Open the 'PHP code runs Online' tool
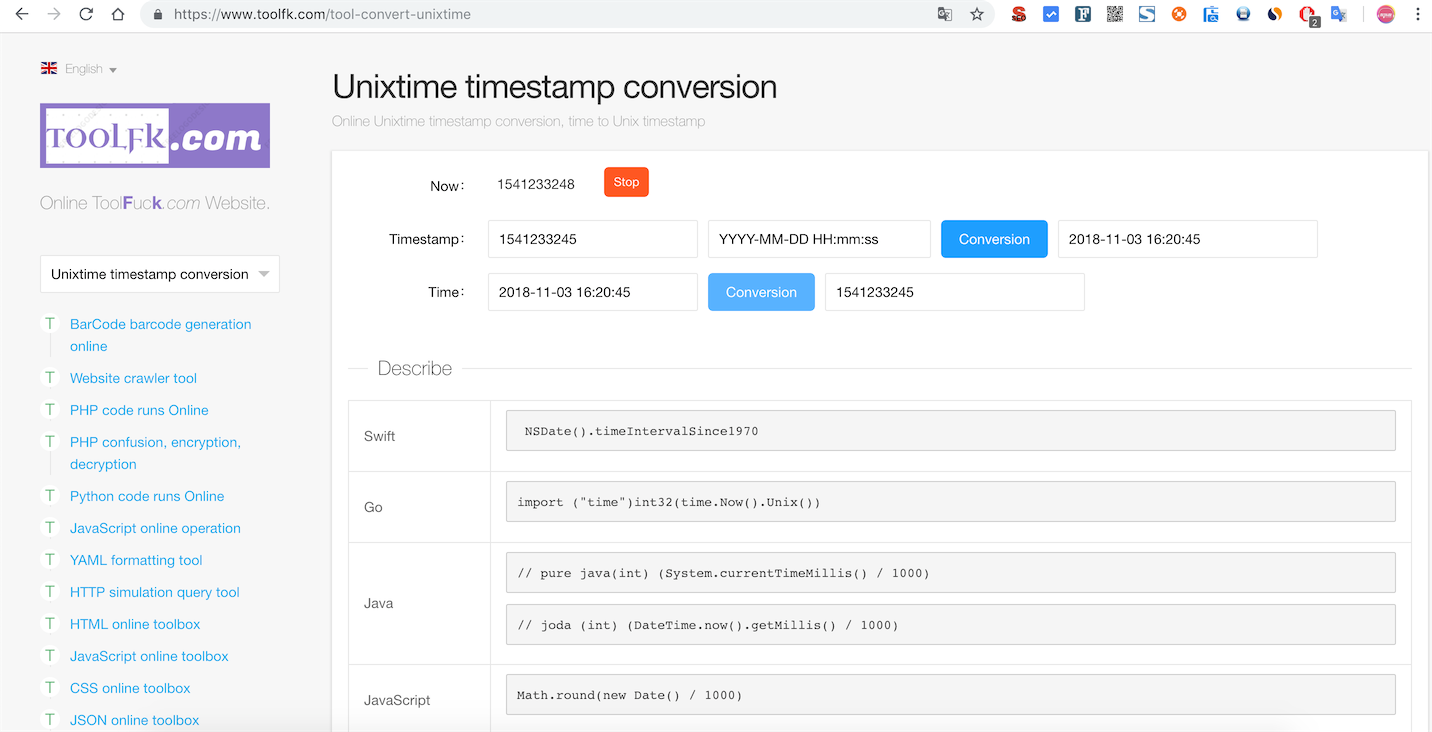This screenshot has width=1432, height=732. coord(139,410)
